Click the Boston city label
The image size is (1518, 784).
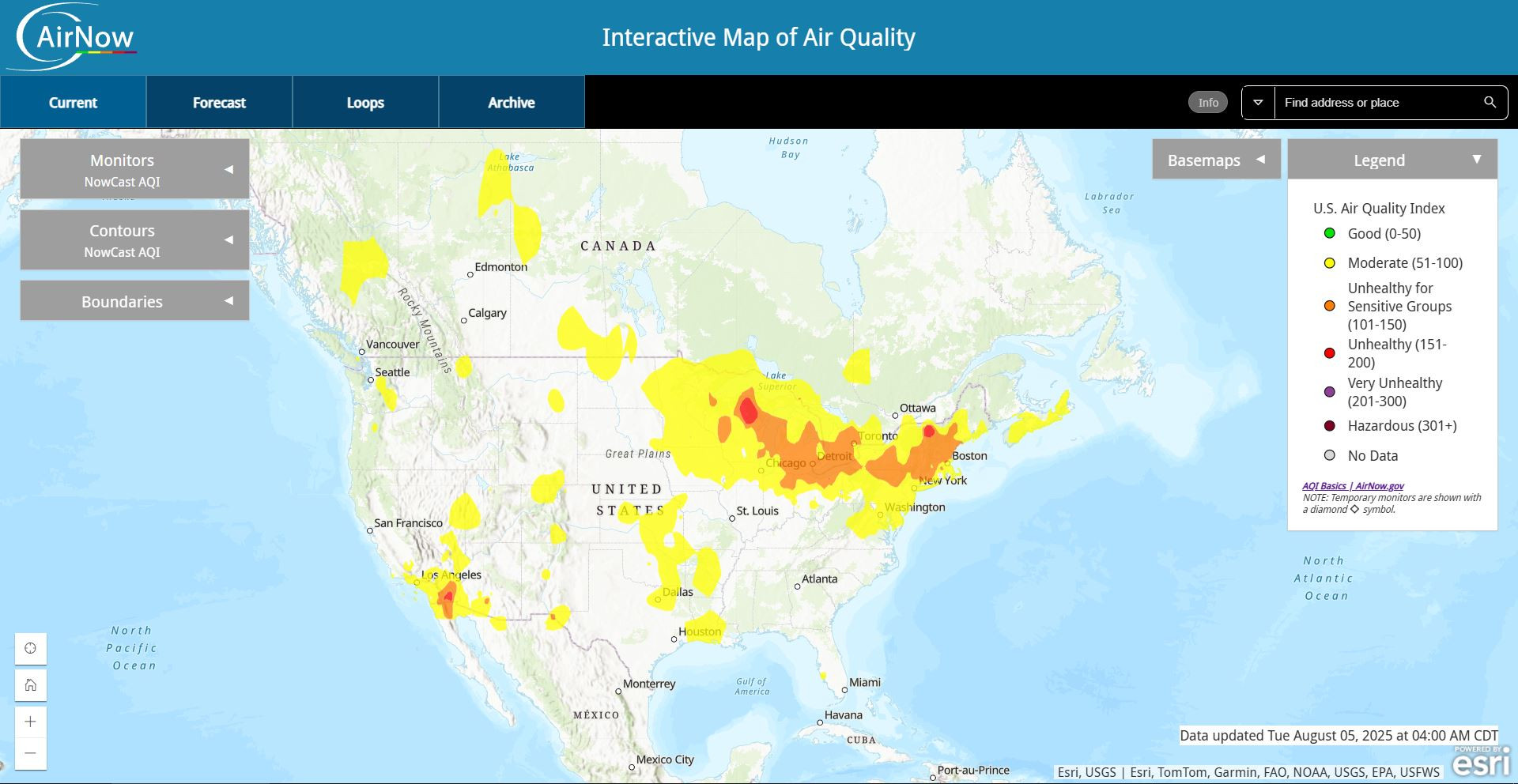969,456
